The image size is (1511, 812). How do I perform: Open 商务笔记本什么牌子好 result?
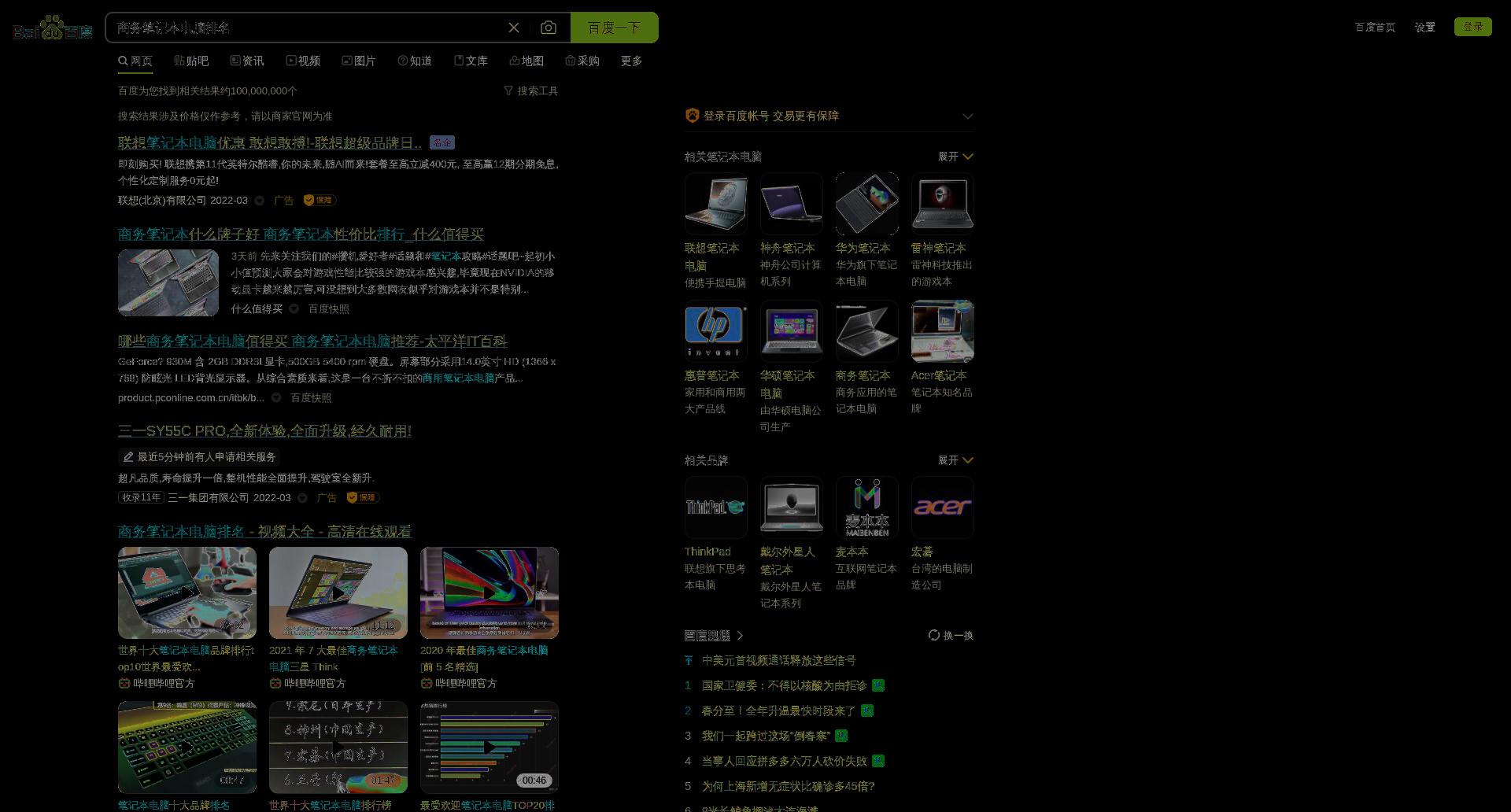301,234
